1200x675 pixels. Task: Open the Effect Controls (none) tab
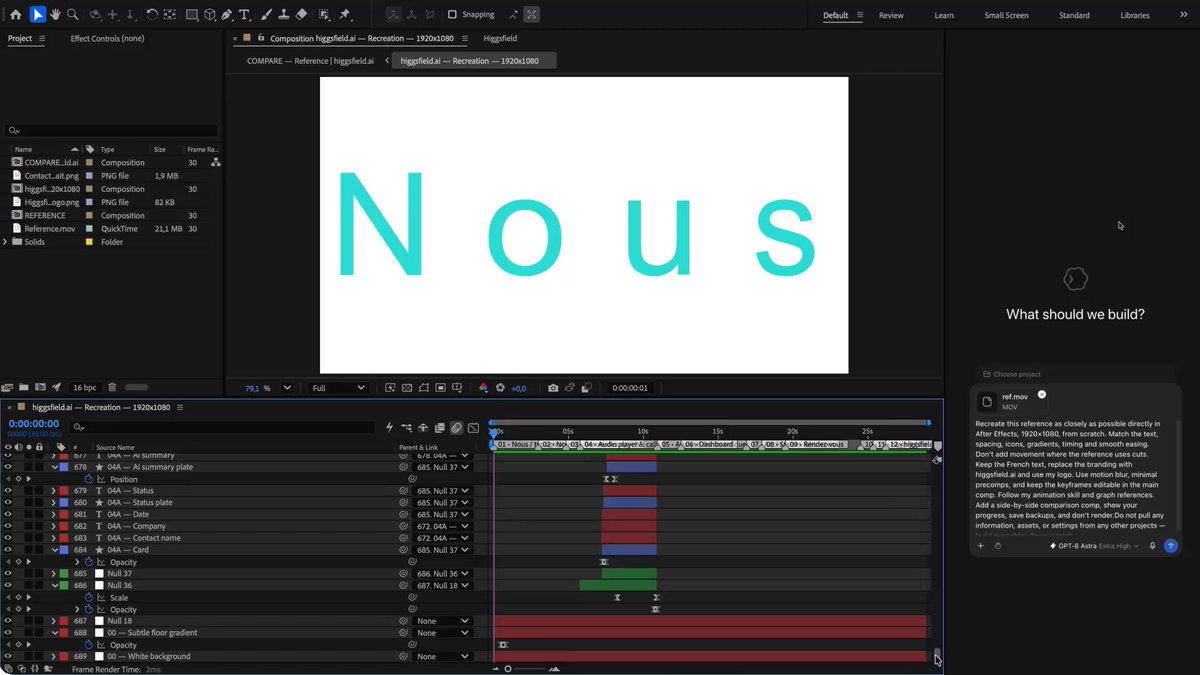point(107,38)
